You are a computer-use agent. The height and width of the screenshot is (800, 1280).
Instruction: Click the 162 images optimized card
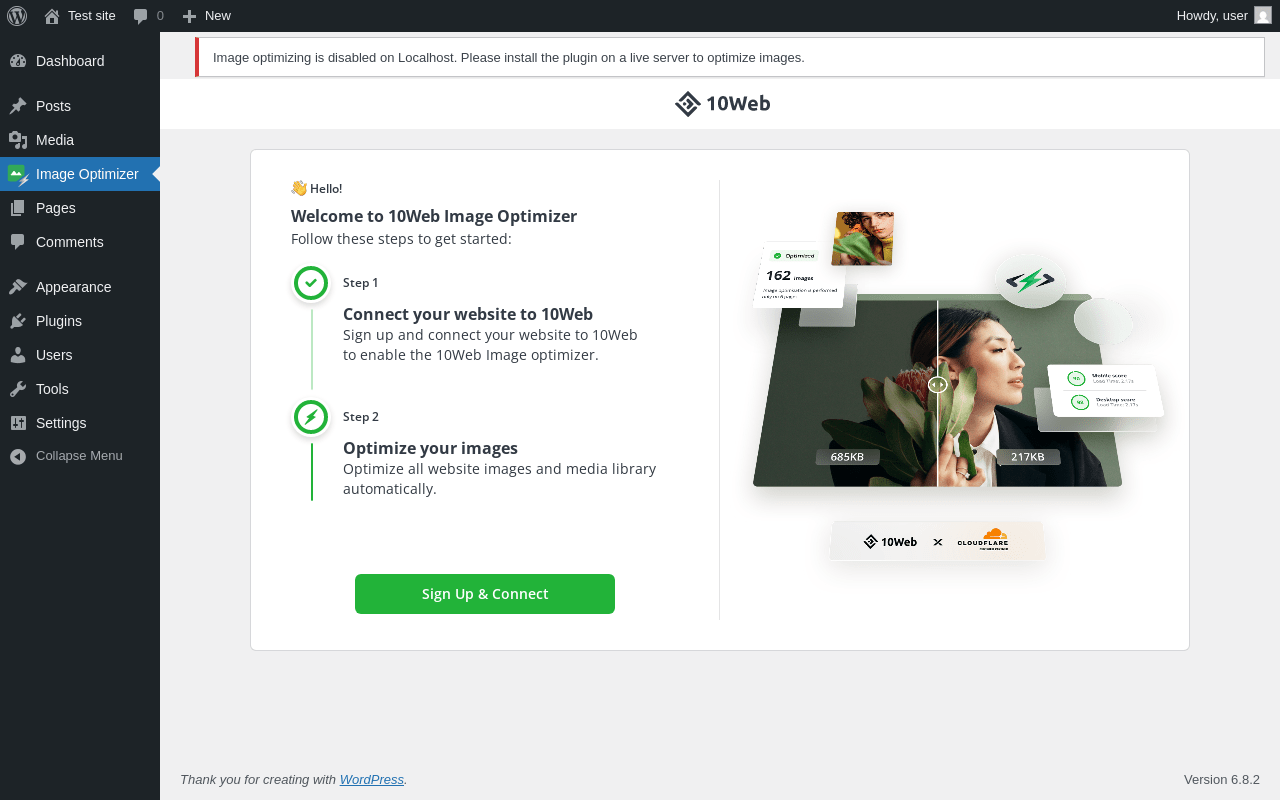click(802, 274)
